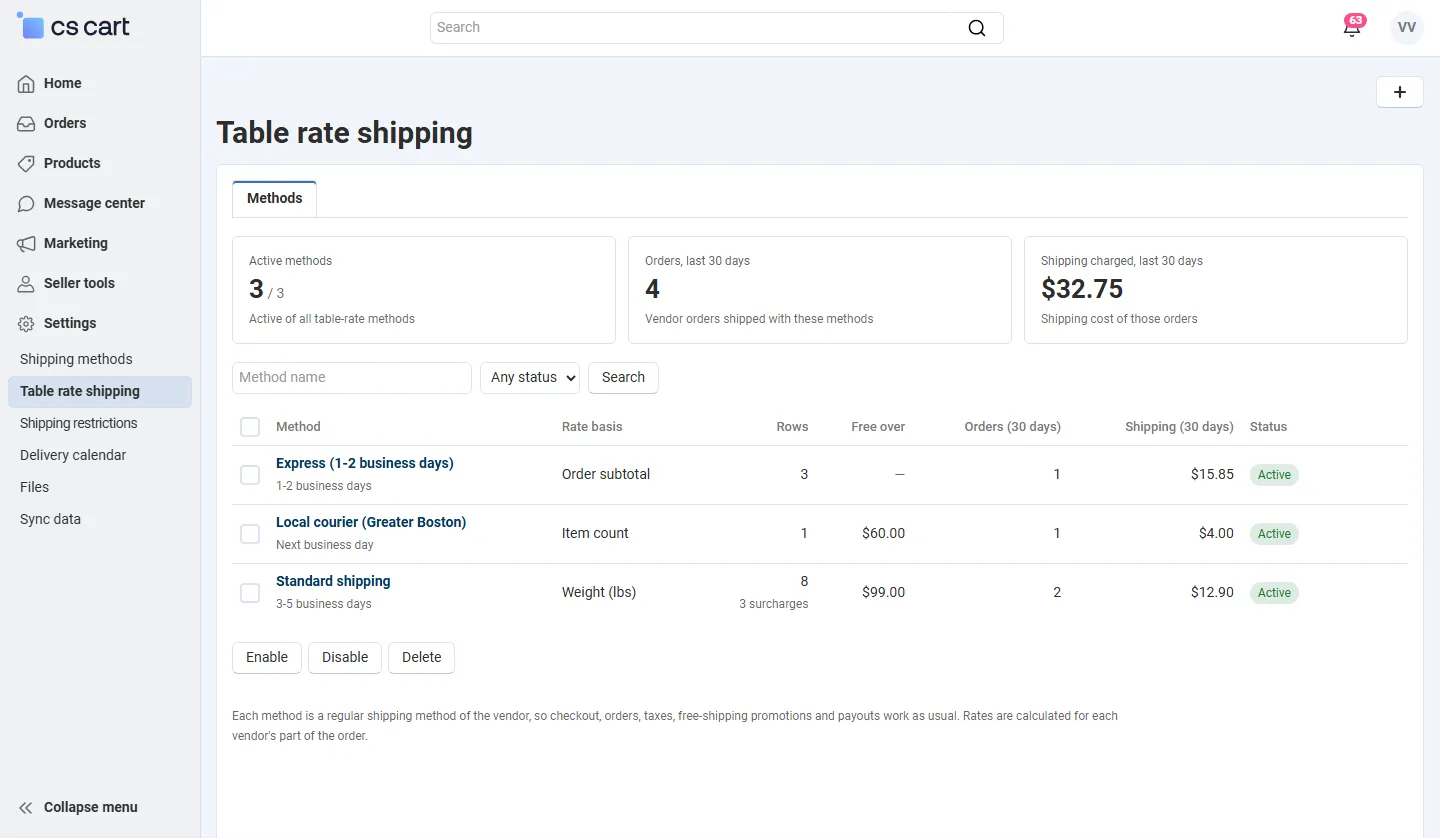
Task: Click the Settings gear icon
Action: pyautogui.click(x=26, y=324)
